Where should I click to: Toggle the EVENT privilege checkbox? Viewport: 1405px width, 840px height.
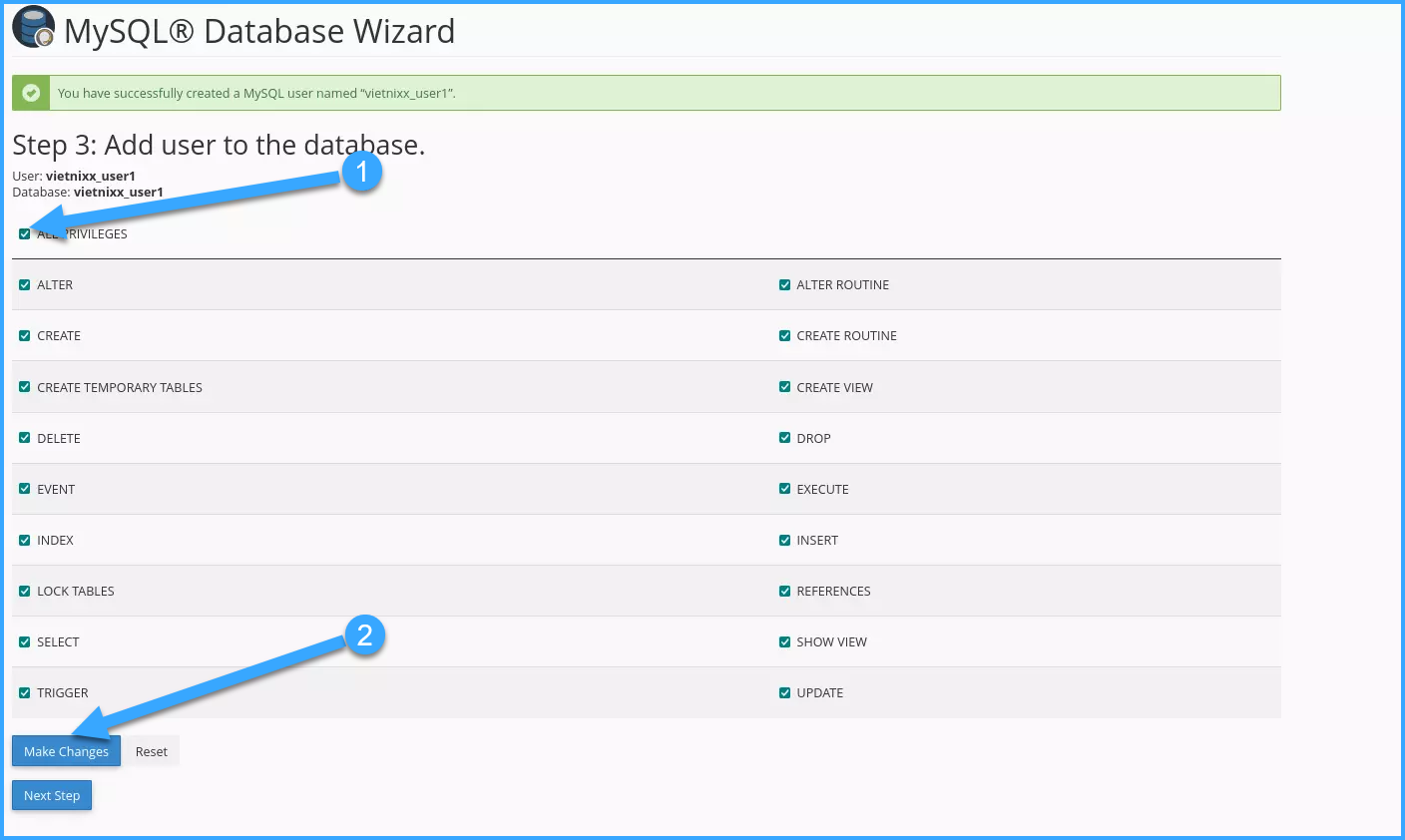[x=25, y=489]
